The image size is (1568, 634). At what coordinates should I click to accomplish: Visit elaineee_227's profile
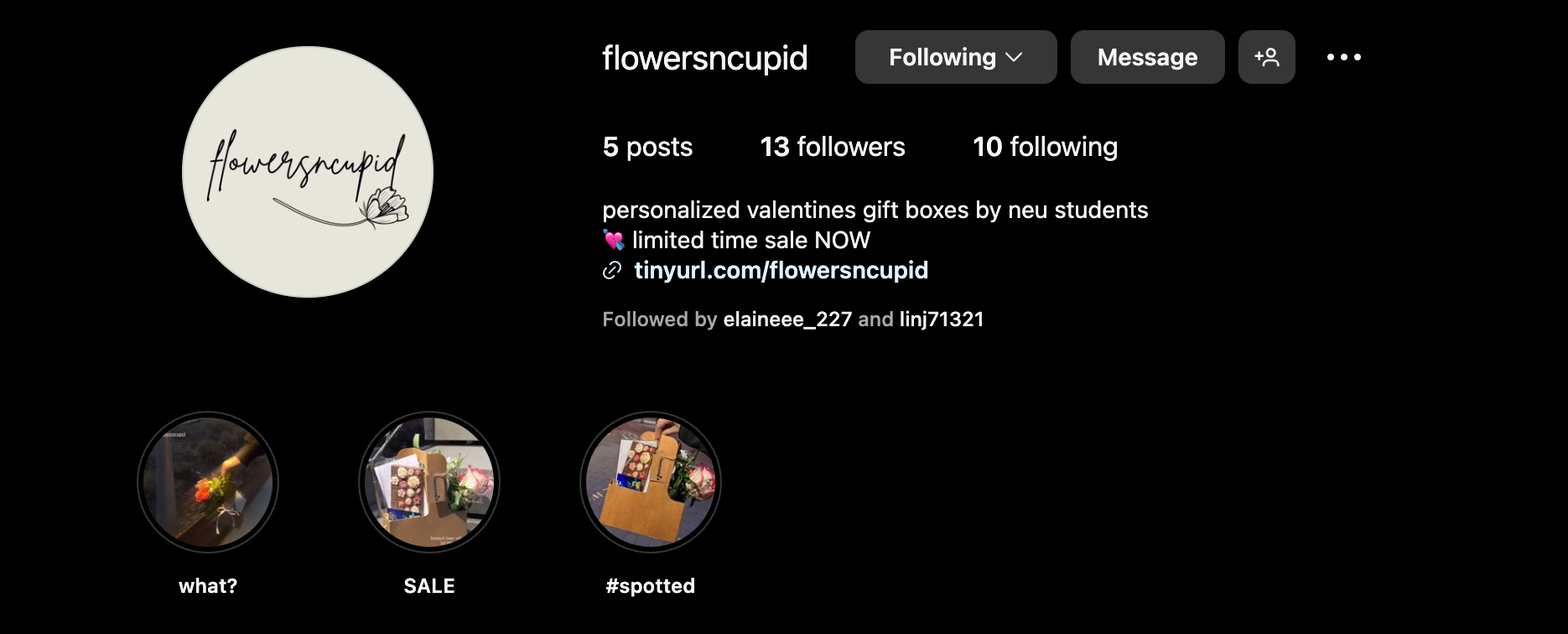787,320
